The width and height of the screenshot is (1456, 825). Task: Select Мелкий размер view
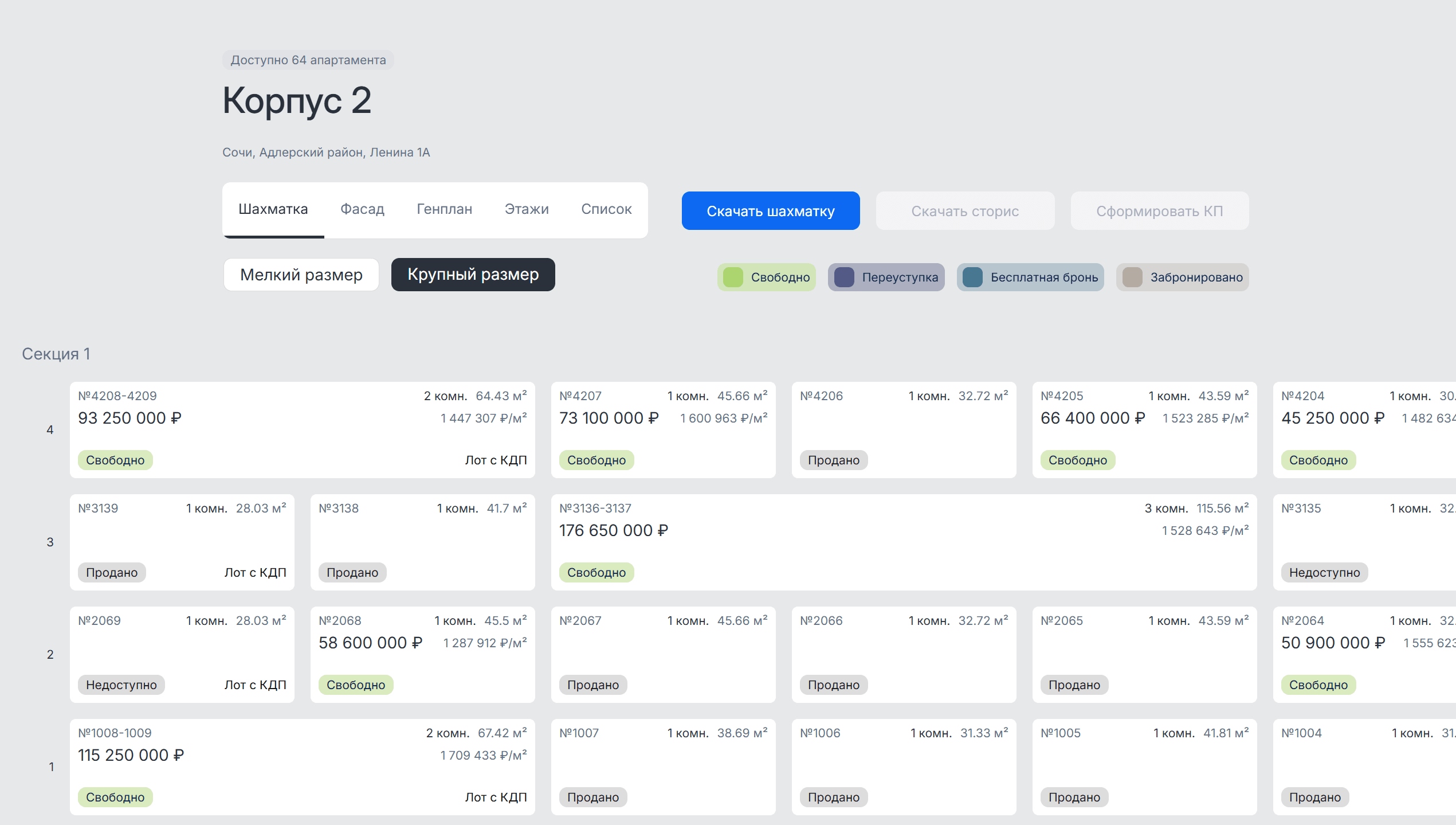[x=301, y=275]
